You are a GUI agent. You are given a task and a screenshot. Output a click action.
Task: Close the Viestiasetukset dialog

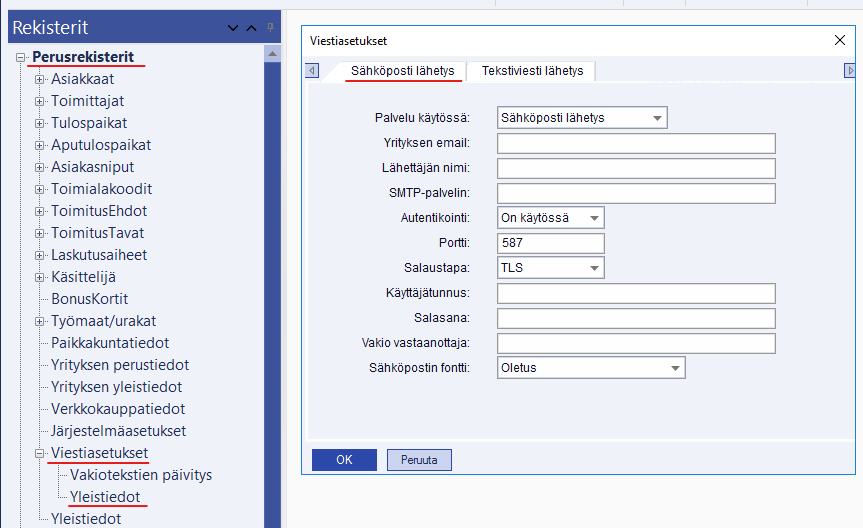(x=840, y=41)
